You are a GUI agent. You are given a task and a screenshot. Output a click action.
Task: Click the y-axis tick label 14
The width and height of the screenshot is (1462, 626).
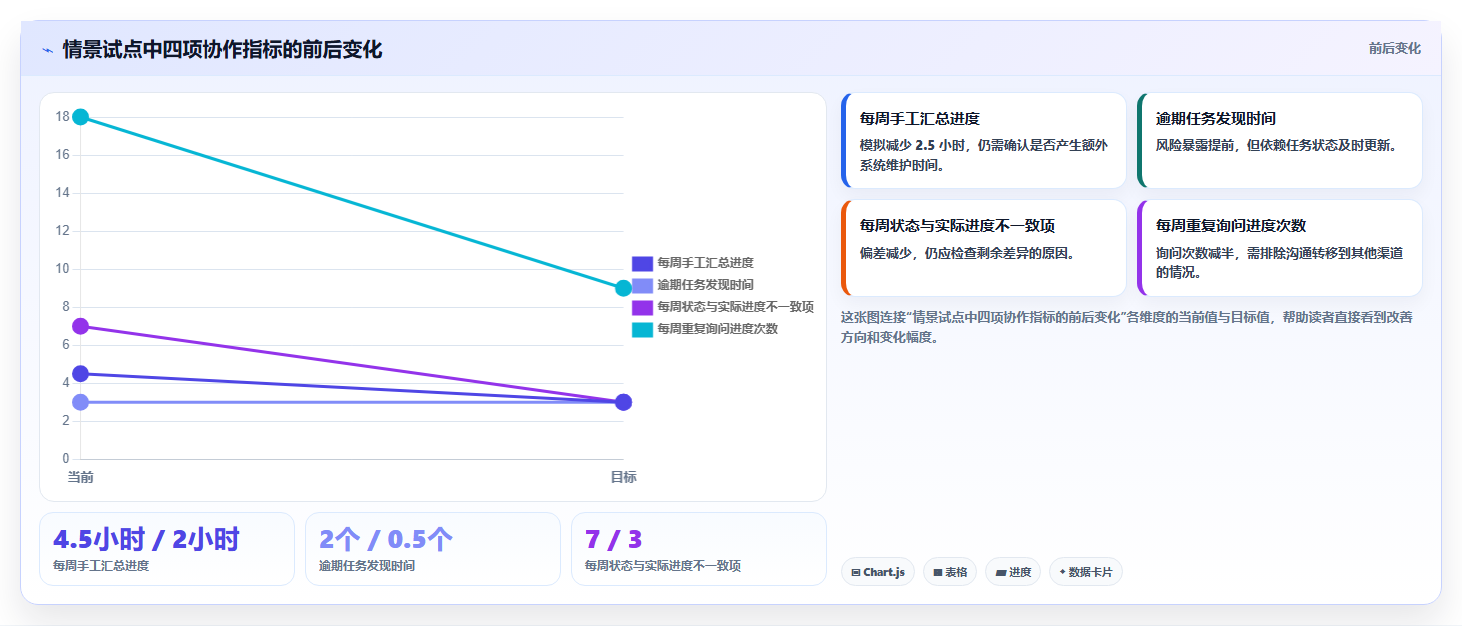pyautogui.click(x=62, y=193)
